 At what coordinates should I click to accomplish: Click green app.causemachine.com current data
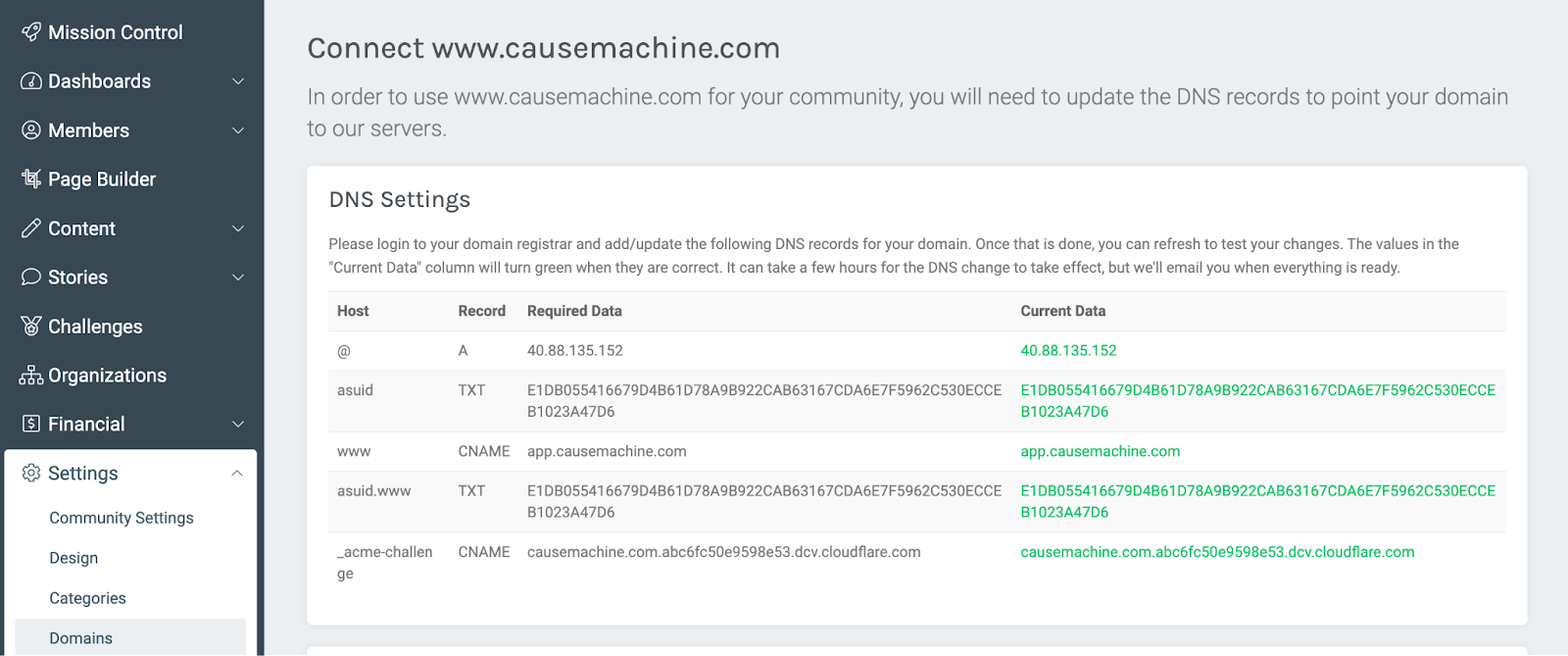click(1100, 451)
